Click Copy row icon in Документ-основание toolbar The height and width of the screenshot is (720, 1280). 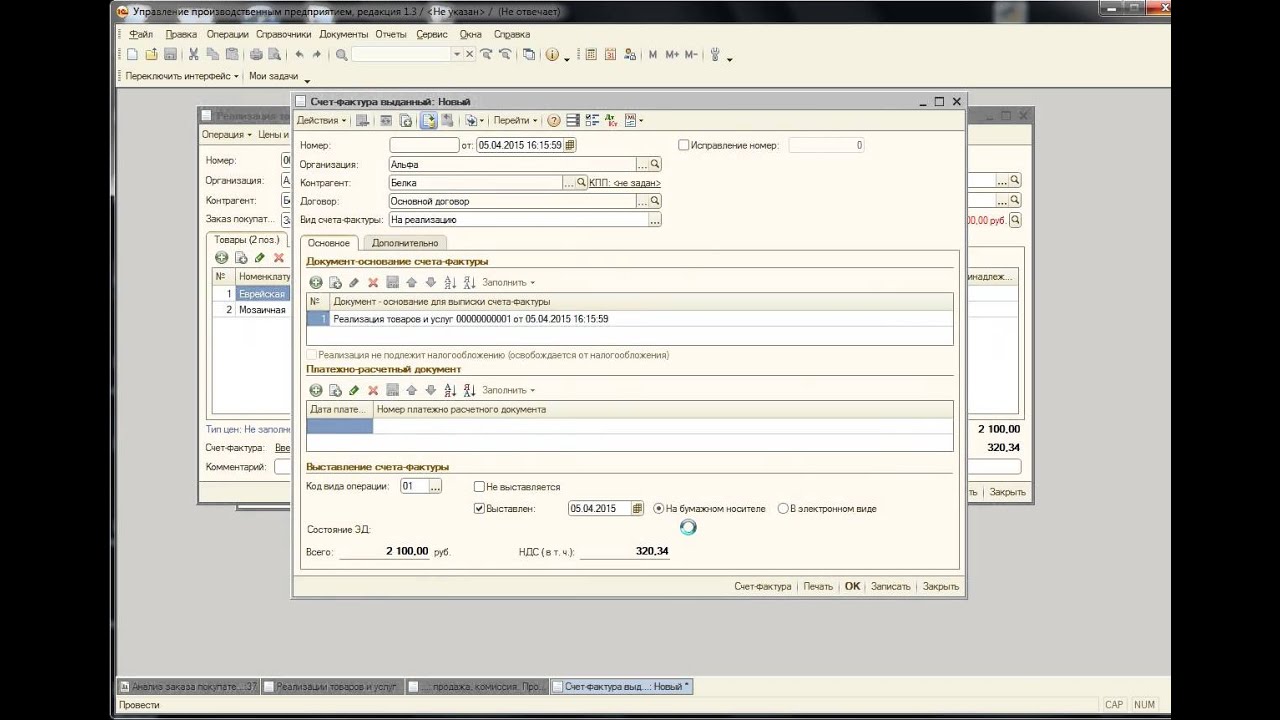pyautogui.click(x=335, y=283)
